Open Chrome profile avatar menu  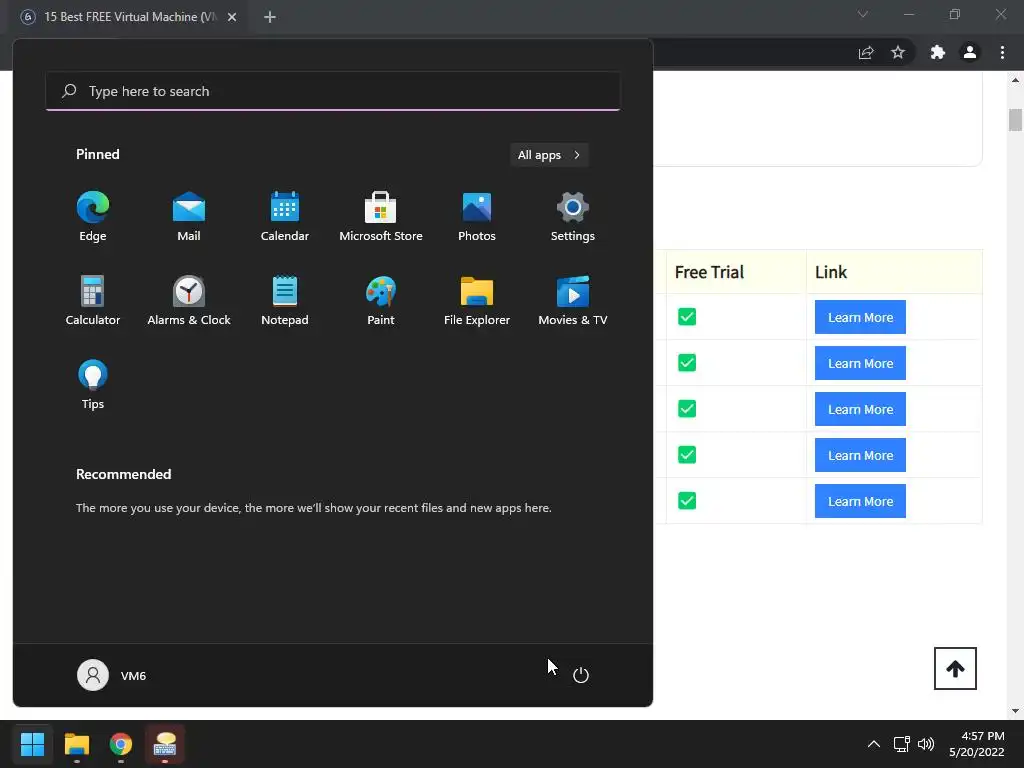970,53
